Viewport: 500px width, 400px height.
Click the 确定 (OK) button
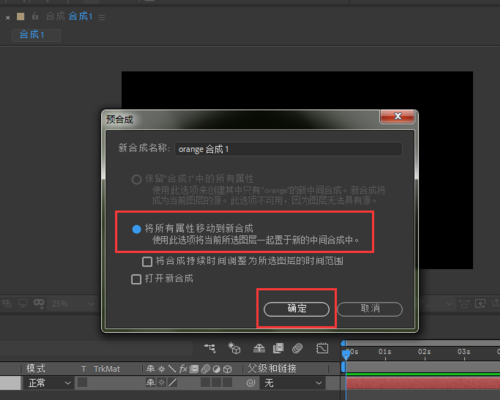[x=296, y=309]
